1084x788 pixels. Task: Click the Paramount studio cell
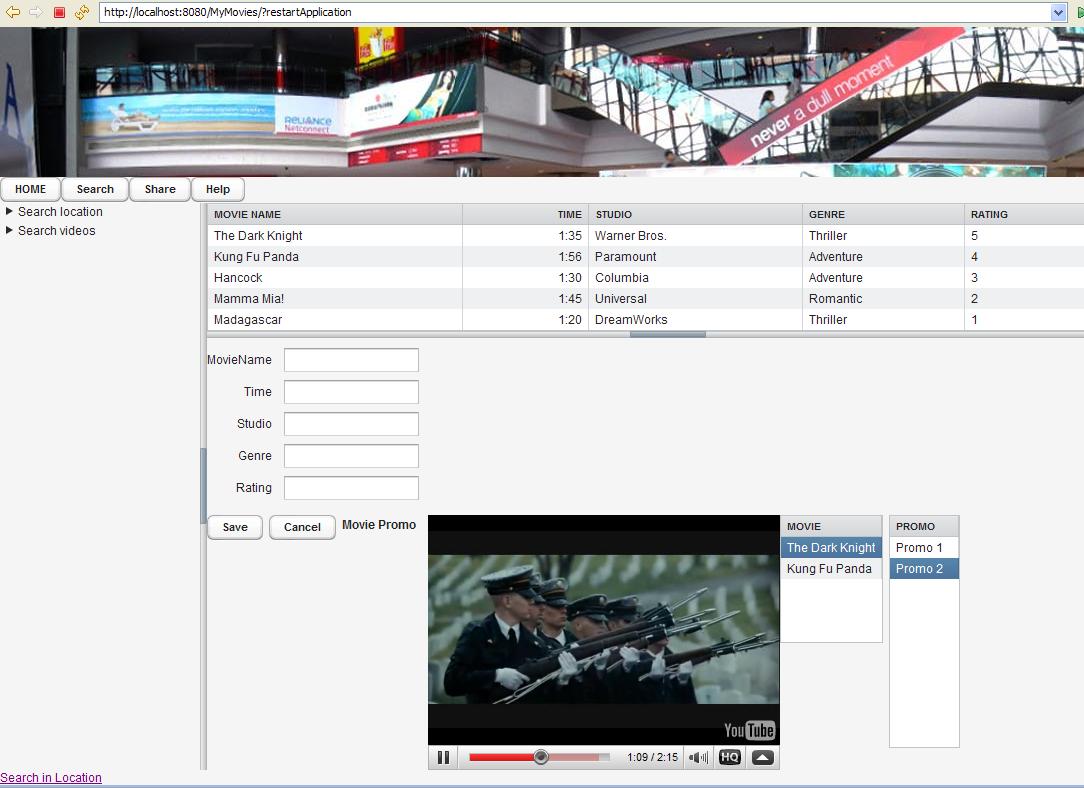[x=695, y=256]
